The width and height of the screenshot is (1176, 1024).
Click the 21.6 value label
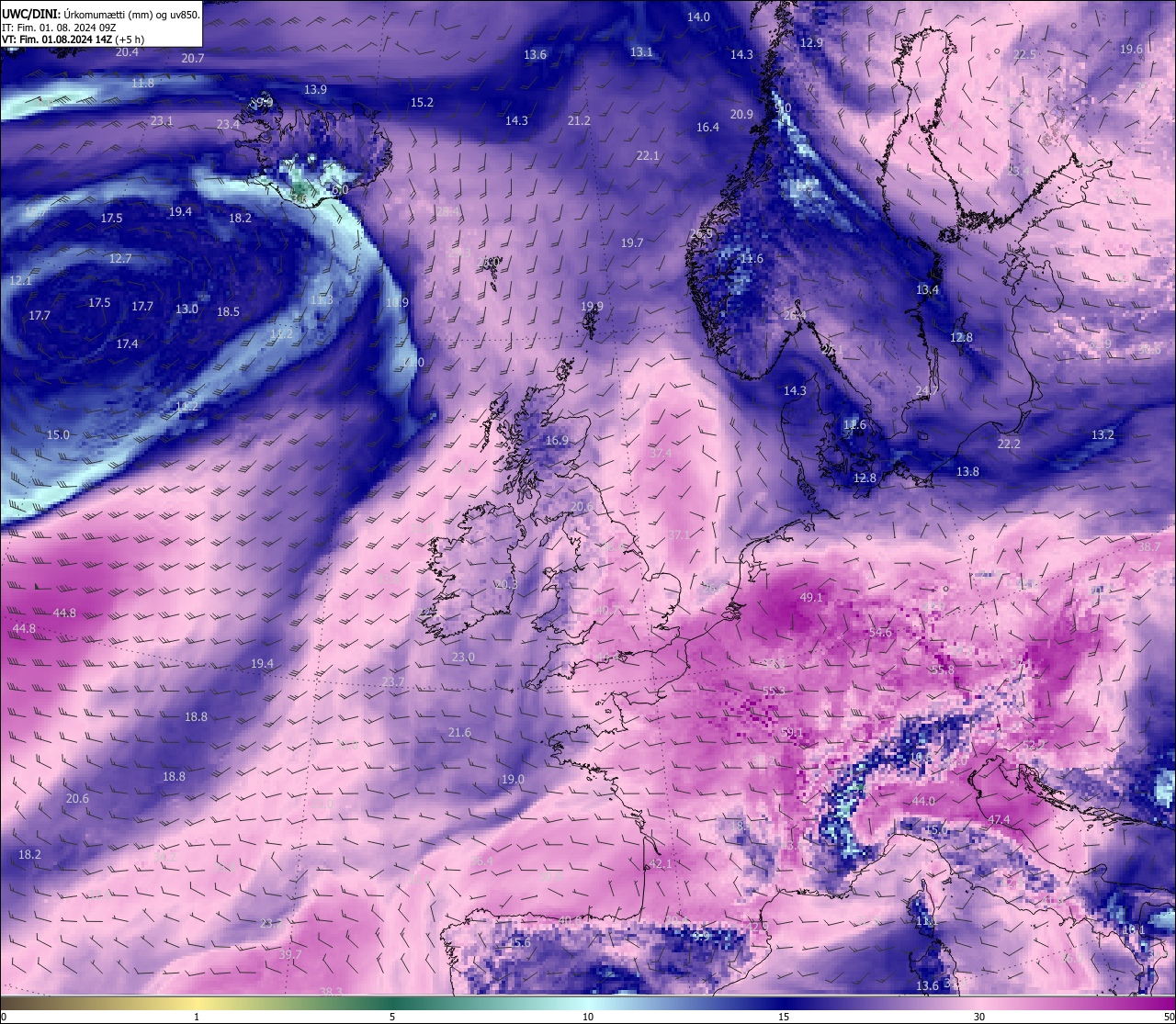(459, 733)
